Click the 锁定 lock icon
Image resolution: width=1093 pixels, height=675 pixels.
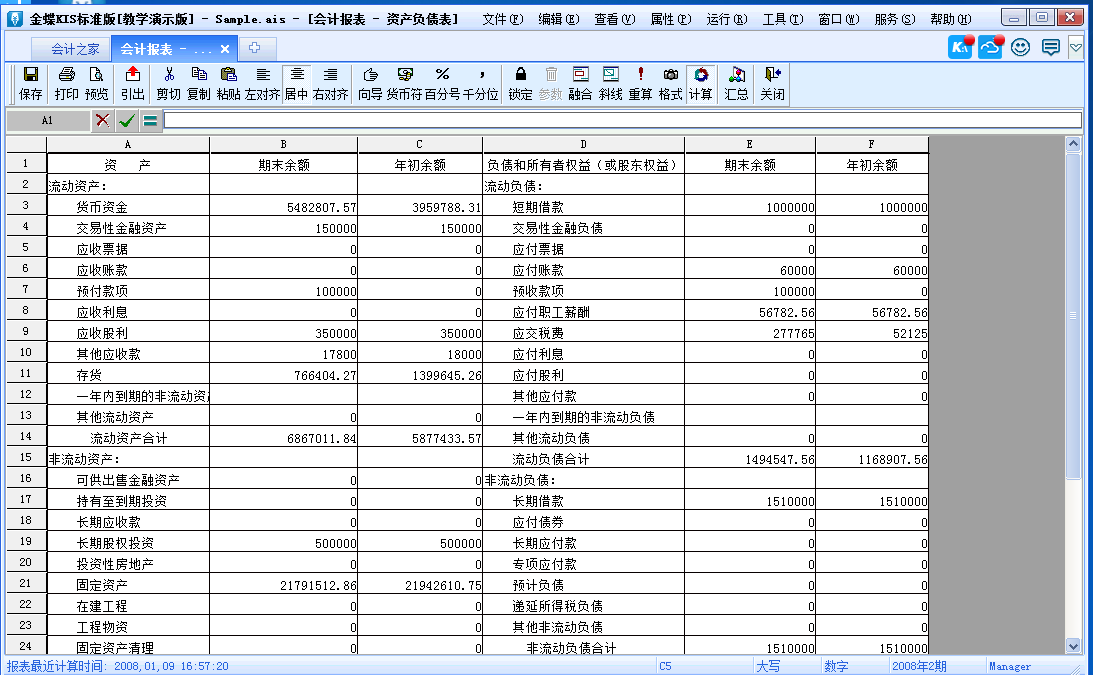pyautogui.click(x=520, y=83)
